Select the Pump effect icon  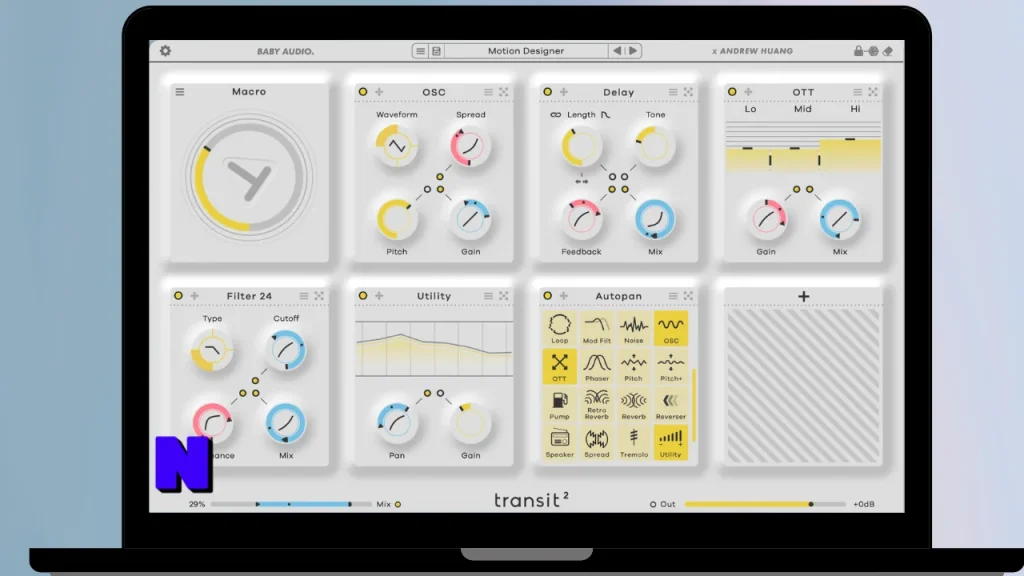560,405
